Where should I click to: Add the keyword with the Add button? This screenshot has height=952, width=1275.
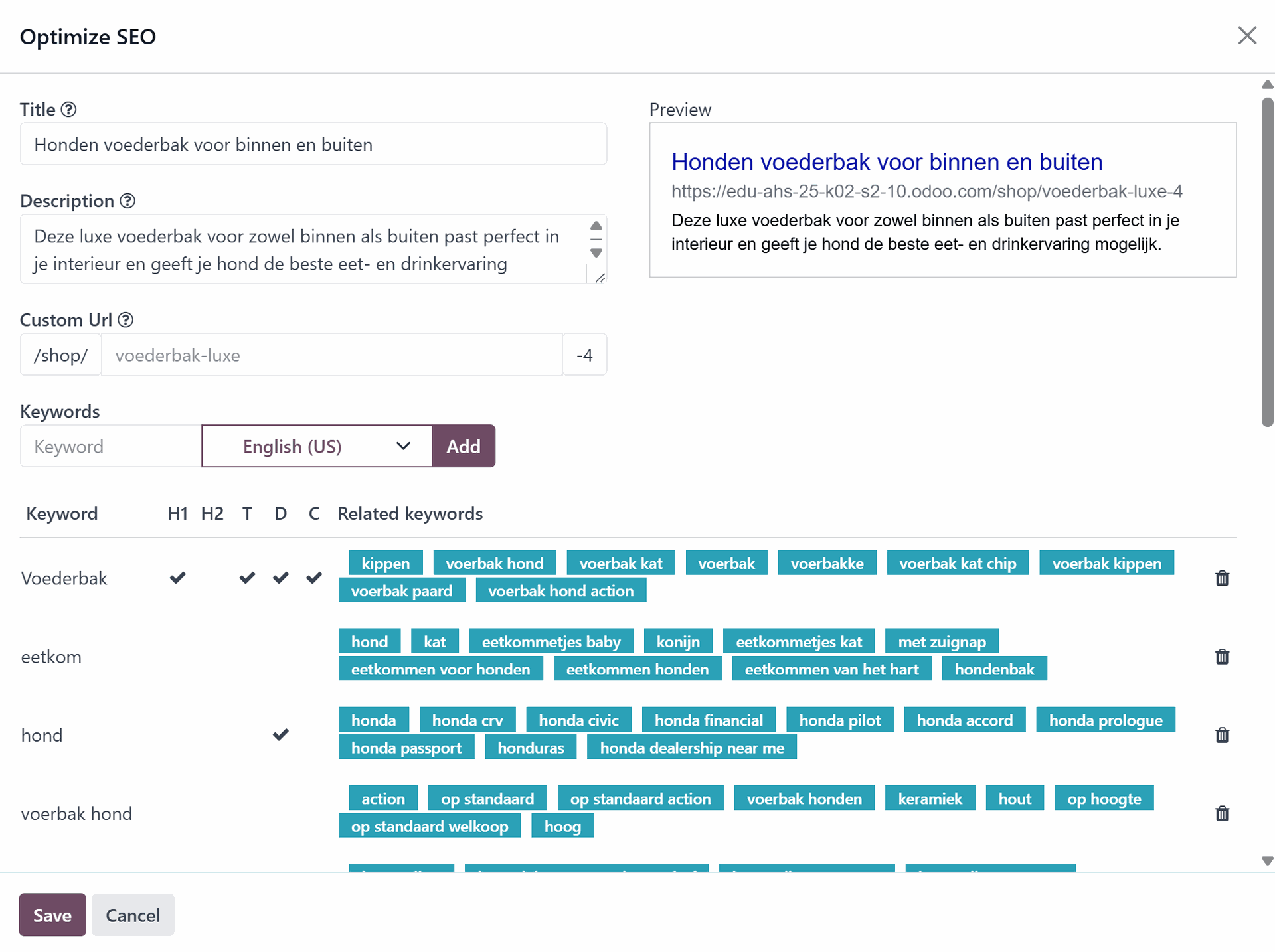pos(464,446)
